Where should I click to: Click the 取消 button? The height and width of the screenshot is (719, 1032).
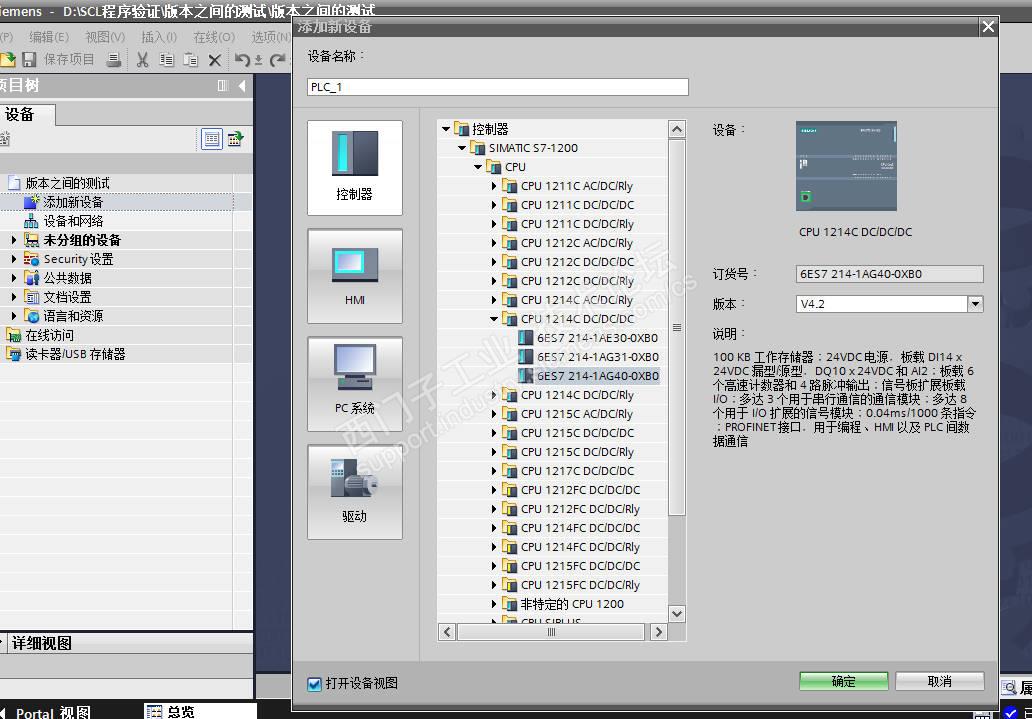coord(940,681)
